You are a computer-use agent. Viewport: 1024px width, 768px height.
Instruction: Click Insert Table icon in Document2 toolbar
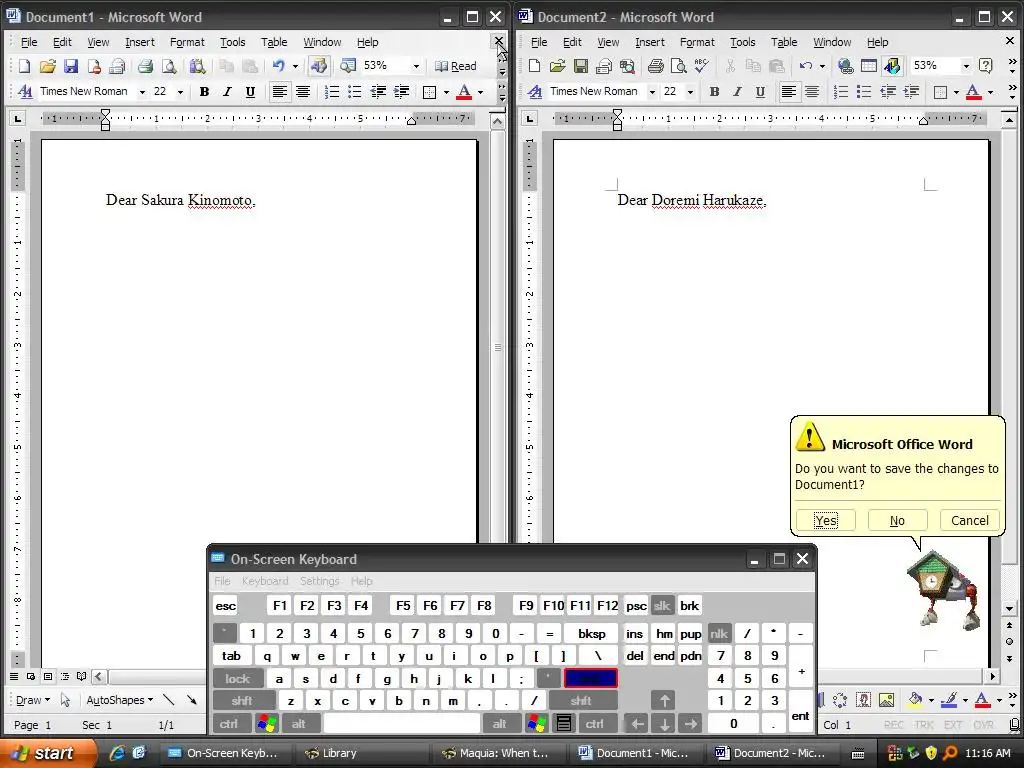pos(869,66)
